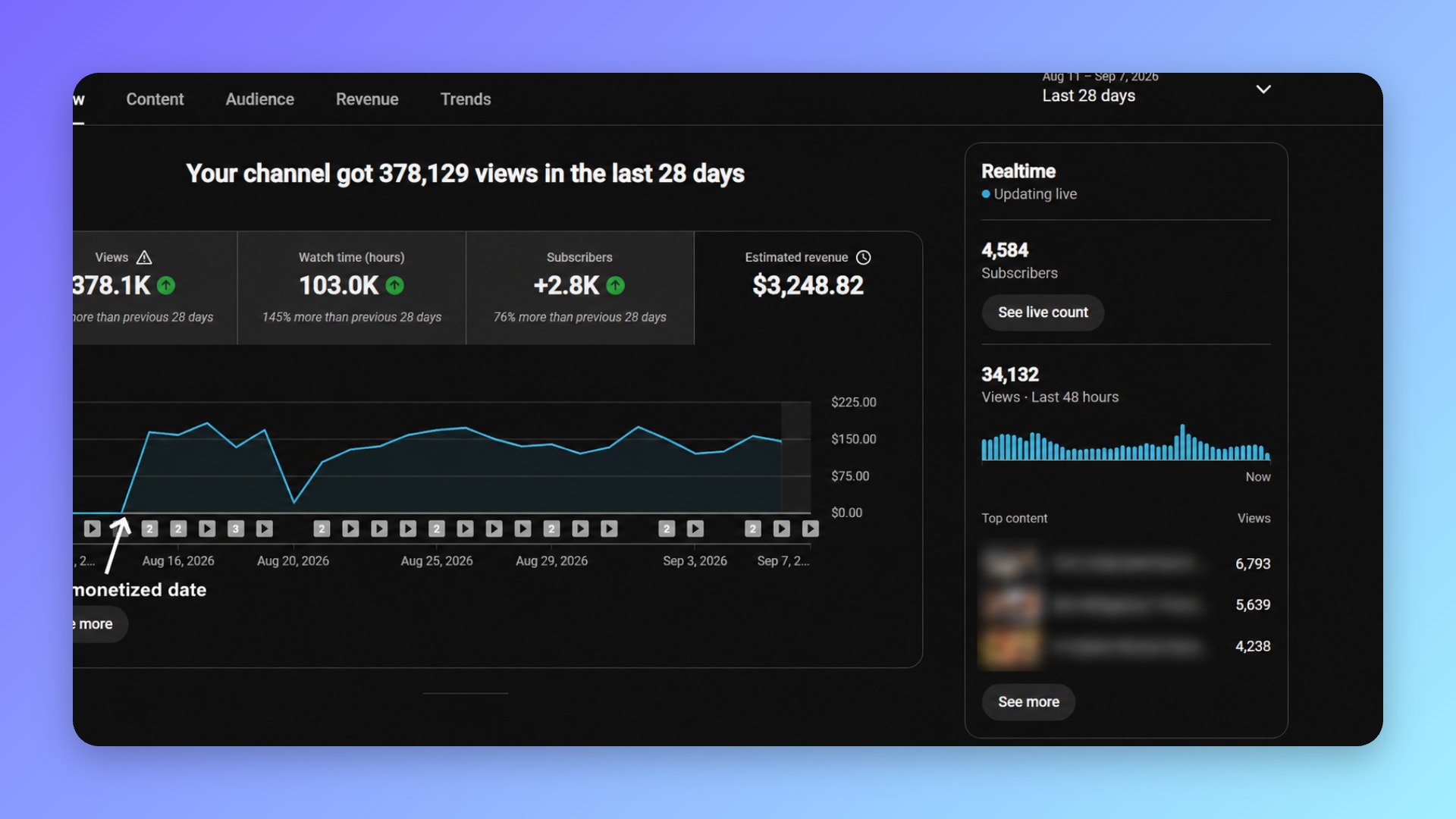The image size is (1456, 819).
Task: Open the top content thumbnail with 6,793 views
Action: point(1010,563)
